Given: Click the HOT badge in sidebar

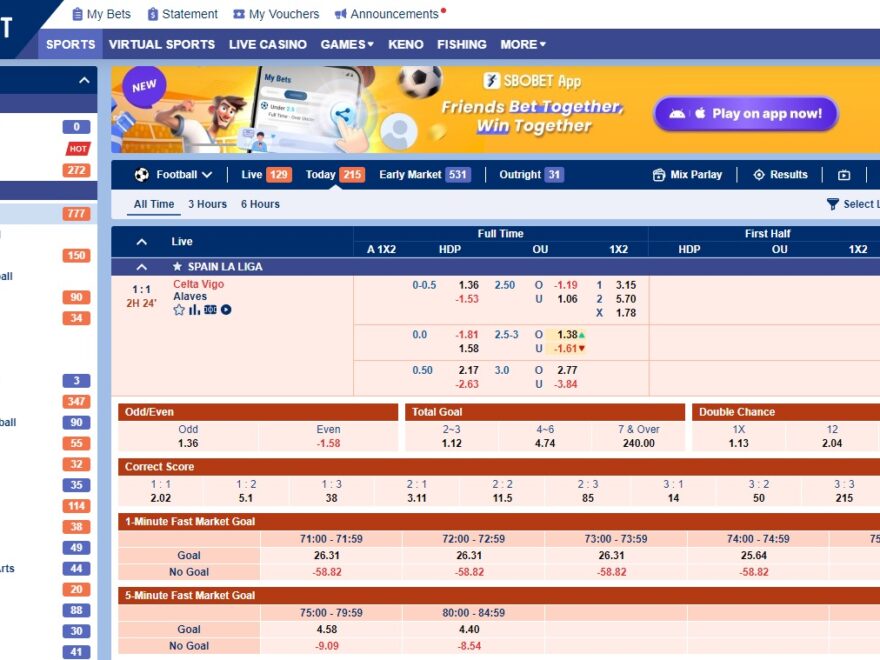Looking at the screenshot, I should coord(77,149).
